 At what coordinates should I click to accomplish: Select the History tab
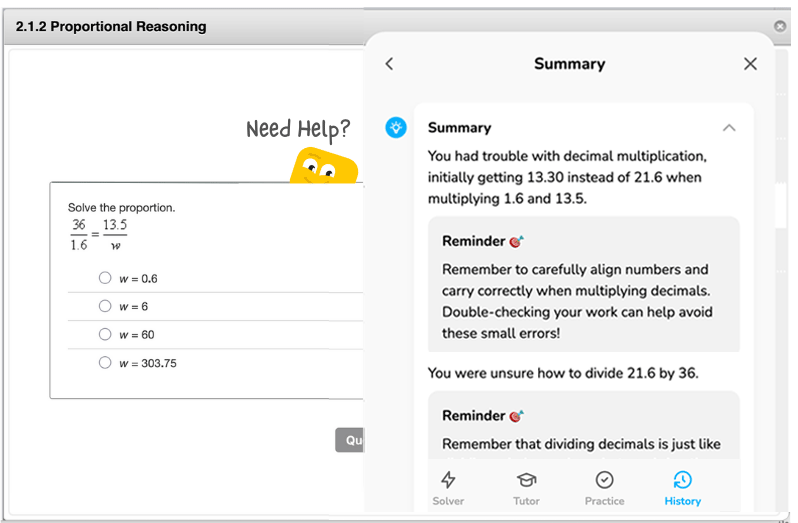[682, 488]
